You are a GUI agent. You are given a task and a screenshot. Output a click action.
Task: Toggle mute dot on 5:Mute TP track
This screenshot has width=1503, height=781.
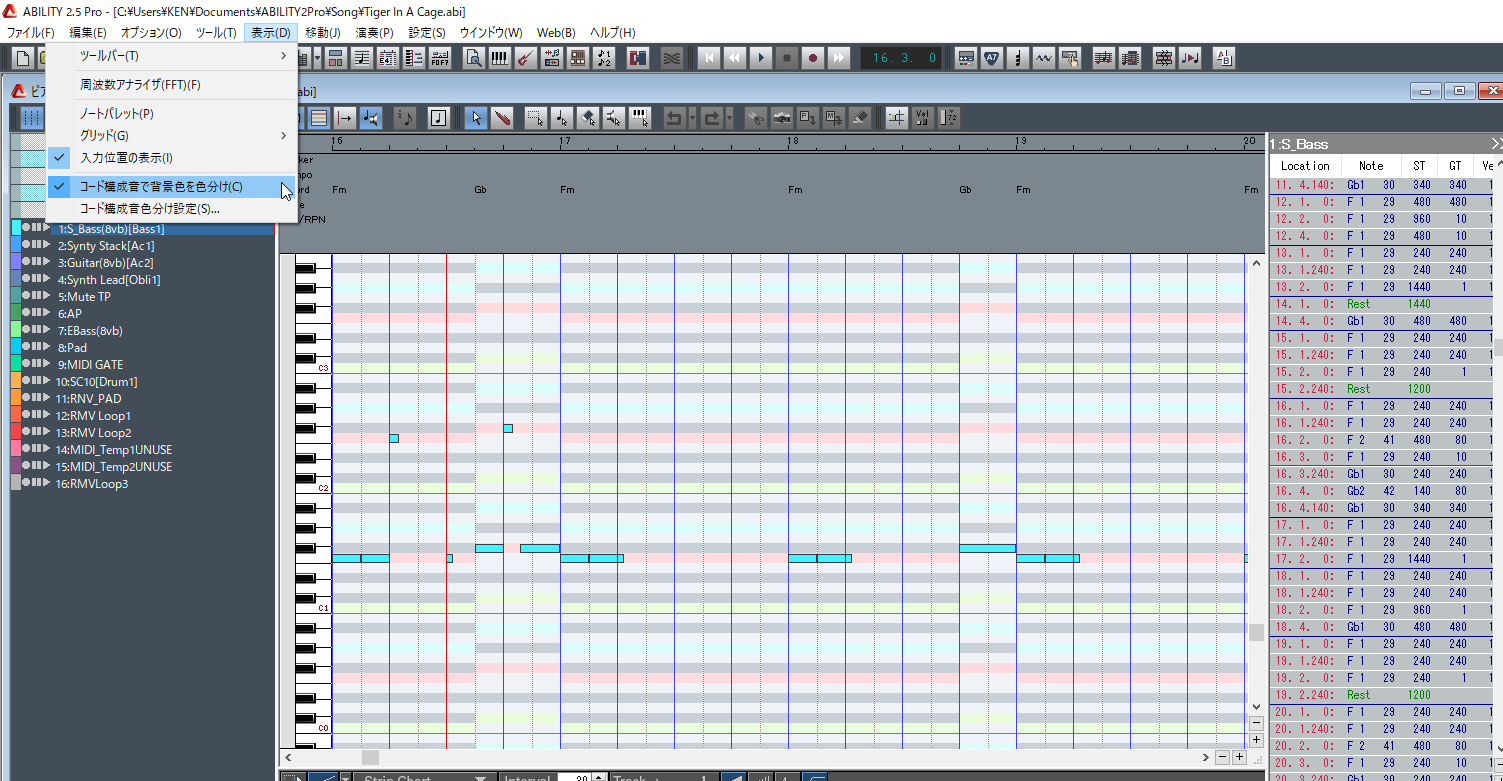pyautogui.click(x=27, y=297)
